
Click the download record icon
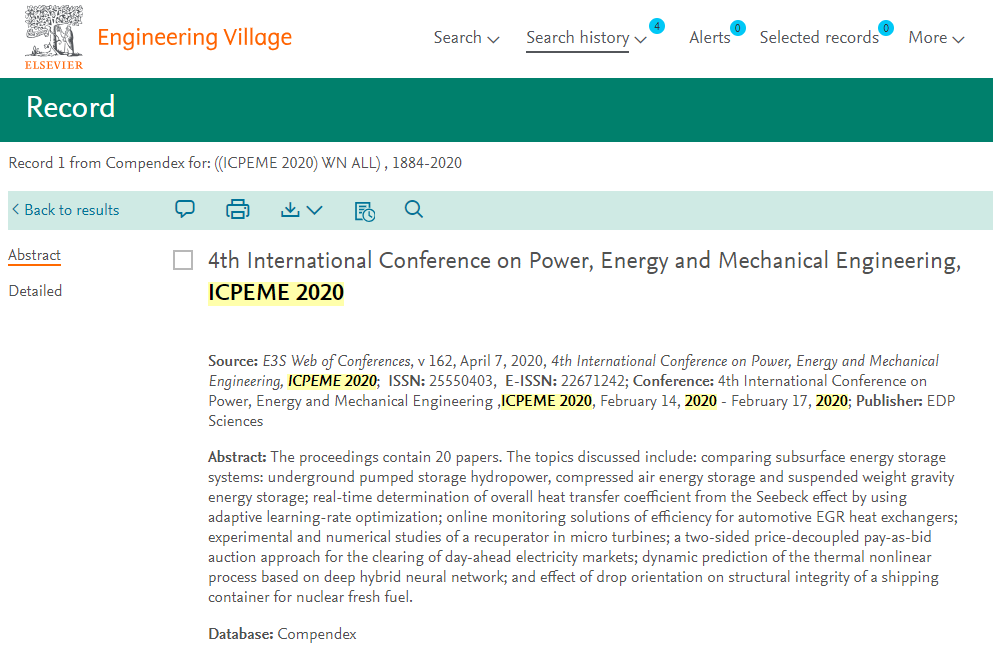coord(290,209)
